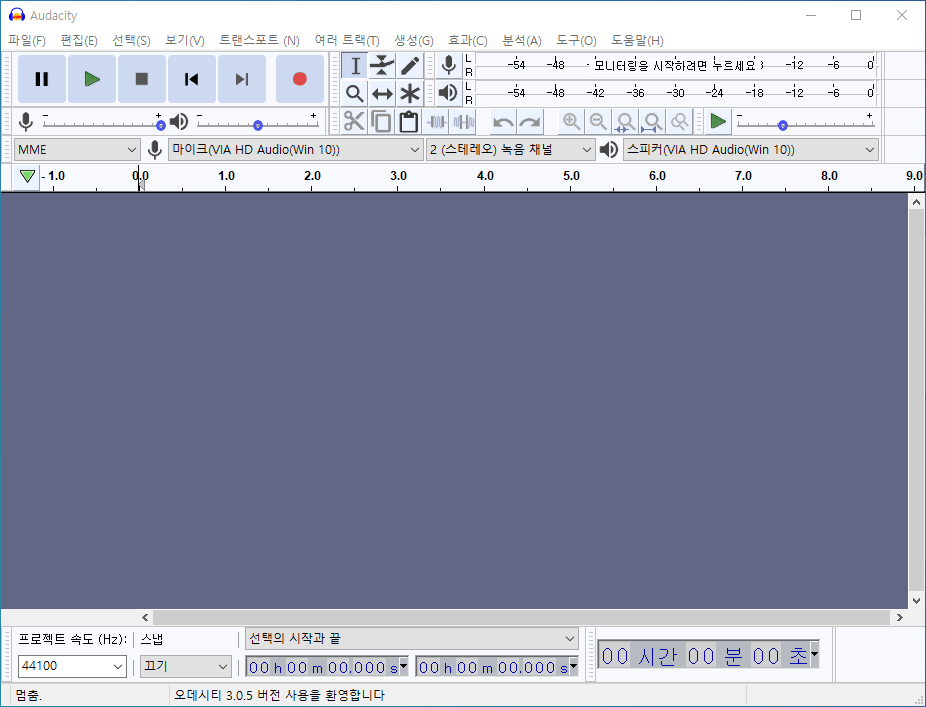Select the Time Shift arrow tool
Screen dimensions: 926x707
(382, 93)
